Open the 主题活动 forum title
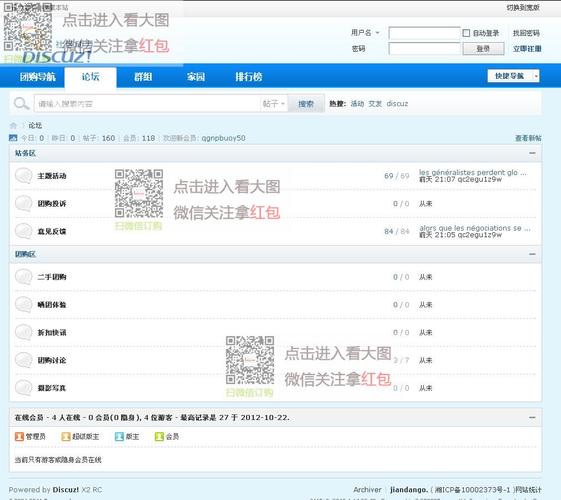 tap(52, 176)
